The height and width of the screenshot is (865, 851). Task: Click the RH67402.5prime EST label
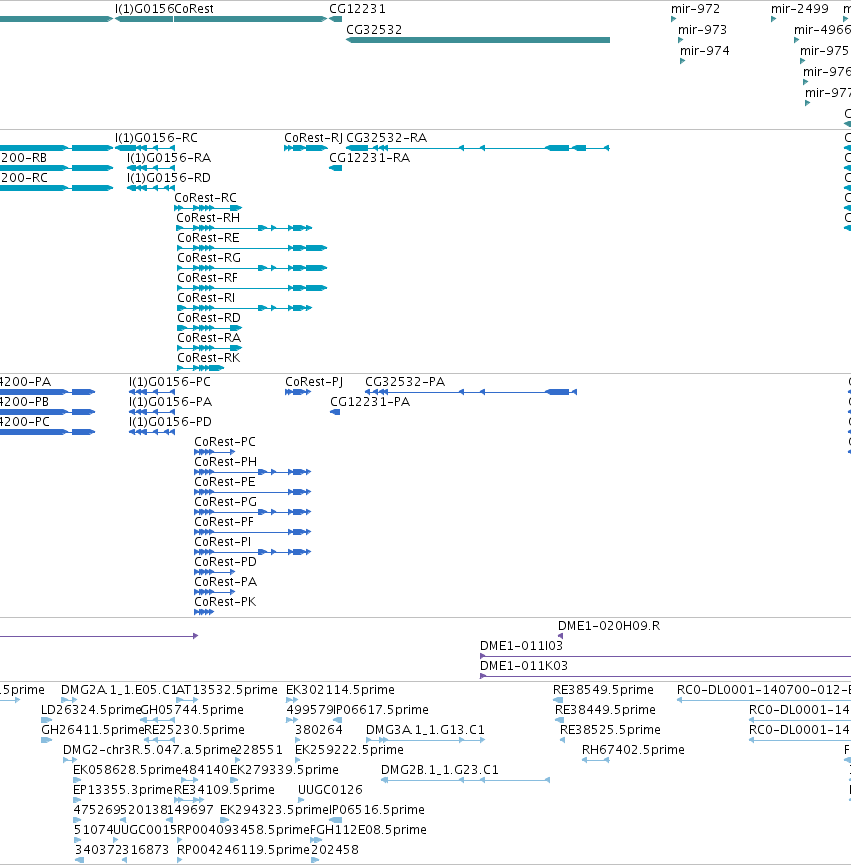tap(633, 749)
